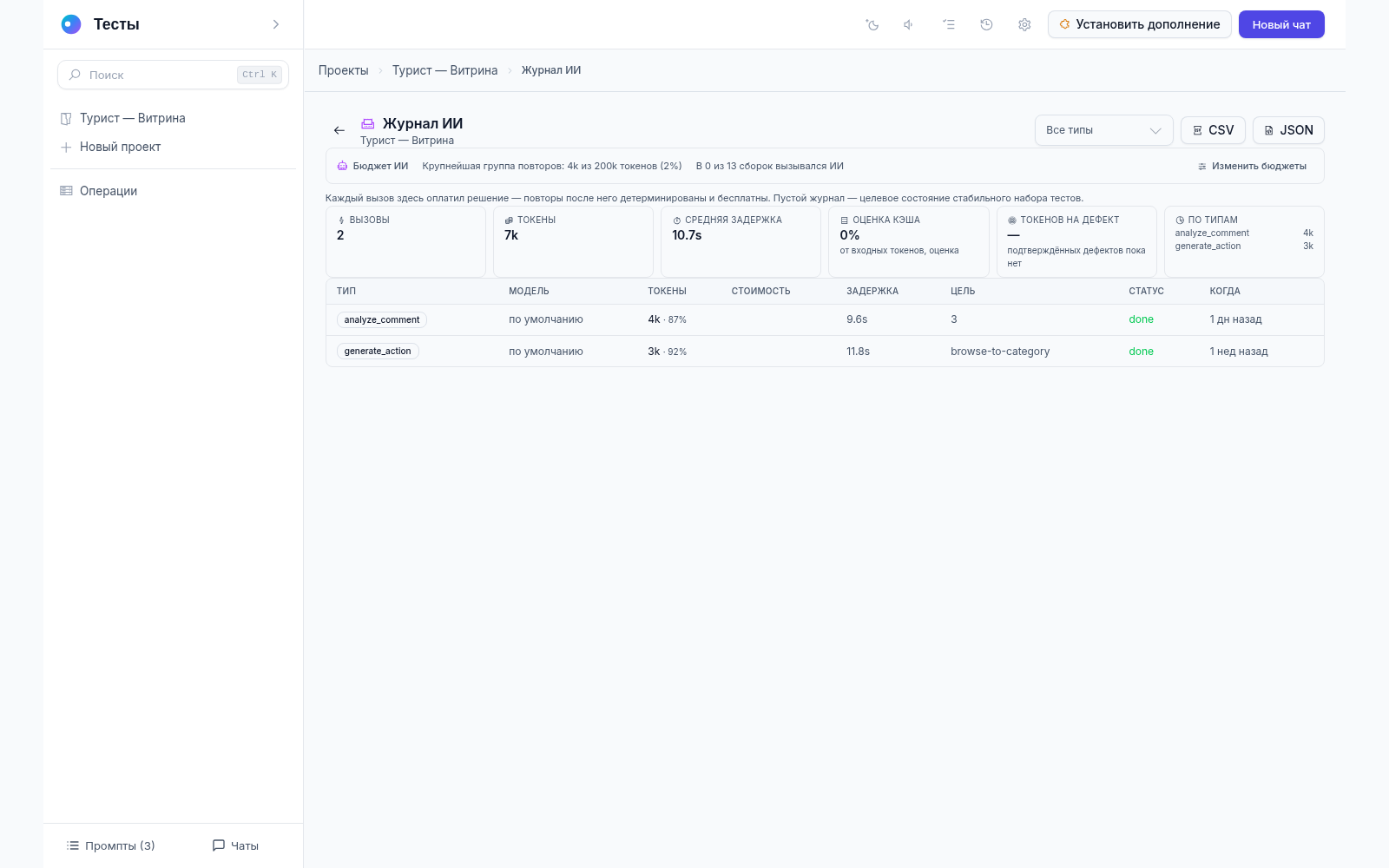Click the ЗАДЕРЖКА column header
The image size is (1389, 868).
(x=872, y=292)
